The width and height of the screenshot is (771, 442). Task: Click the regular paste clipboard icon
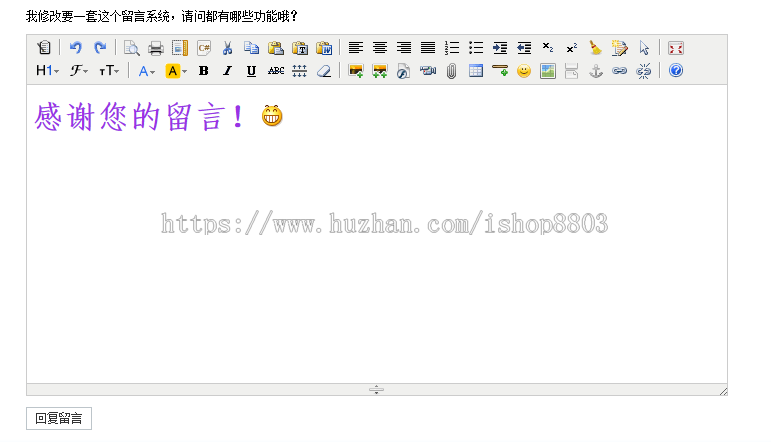276,48
